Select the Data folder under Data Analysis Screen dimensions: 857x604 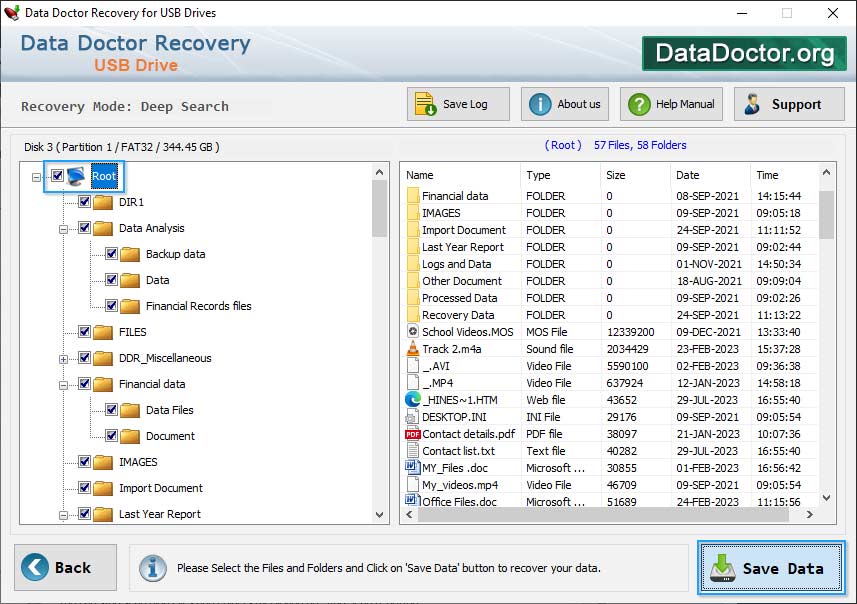[x=157, y=280]
